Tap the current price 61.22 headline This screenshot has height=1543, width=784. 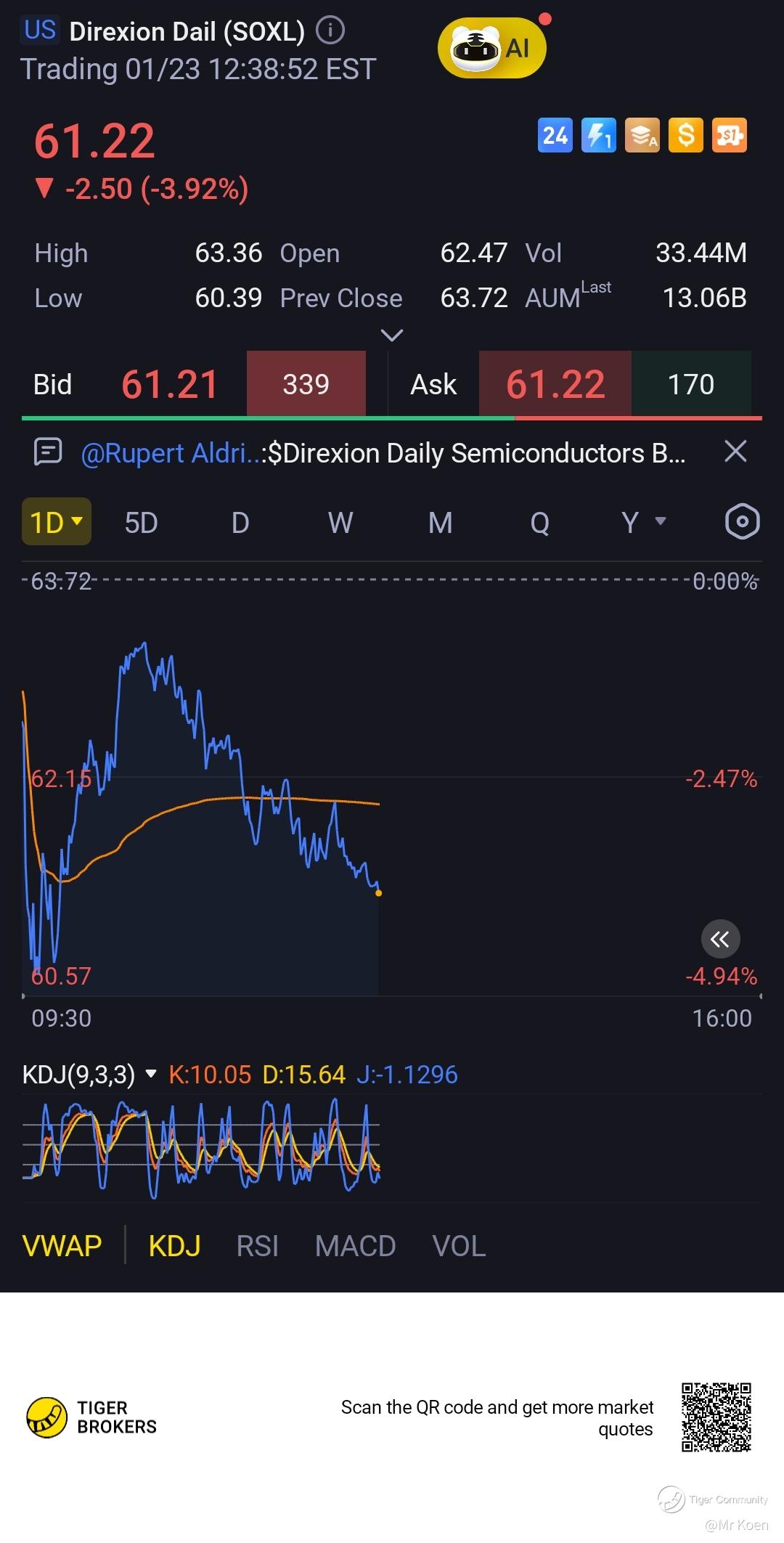tap(94, 140)
